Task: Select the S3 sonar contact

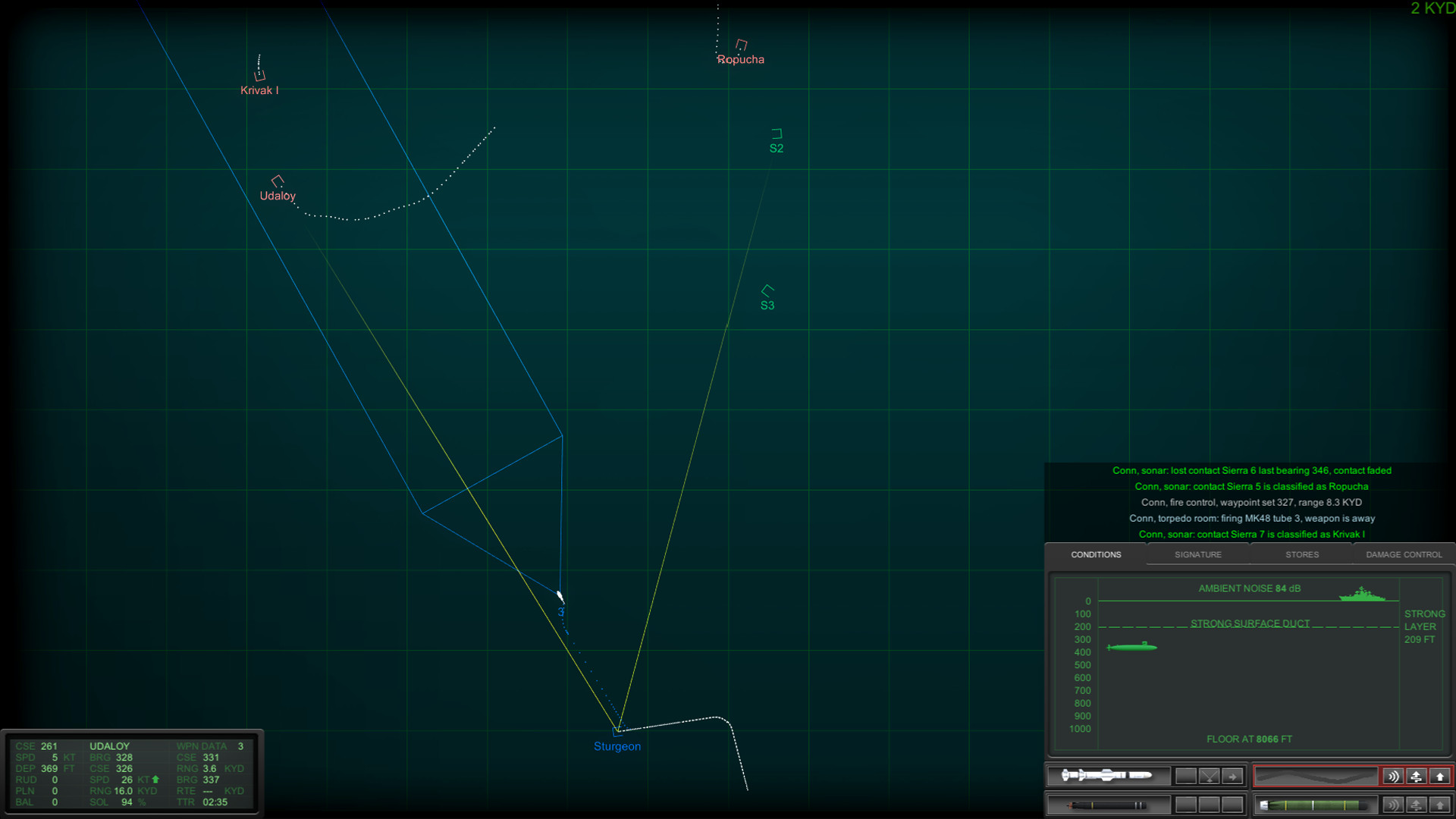Action: coord(767,291)
